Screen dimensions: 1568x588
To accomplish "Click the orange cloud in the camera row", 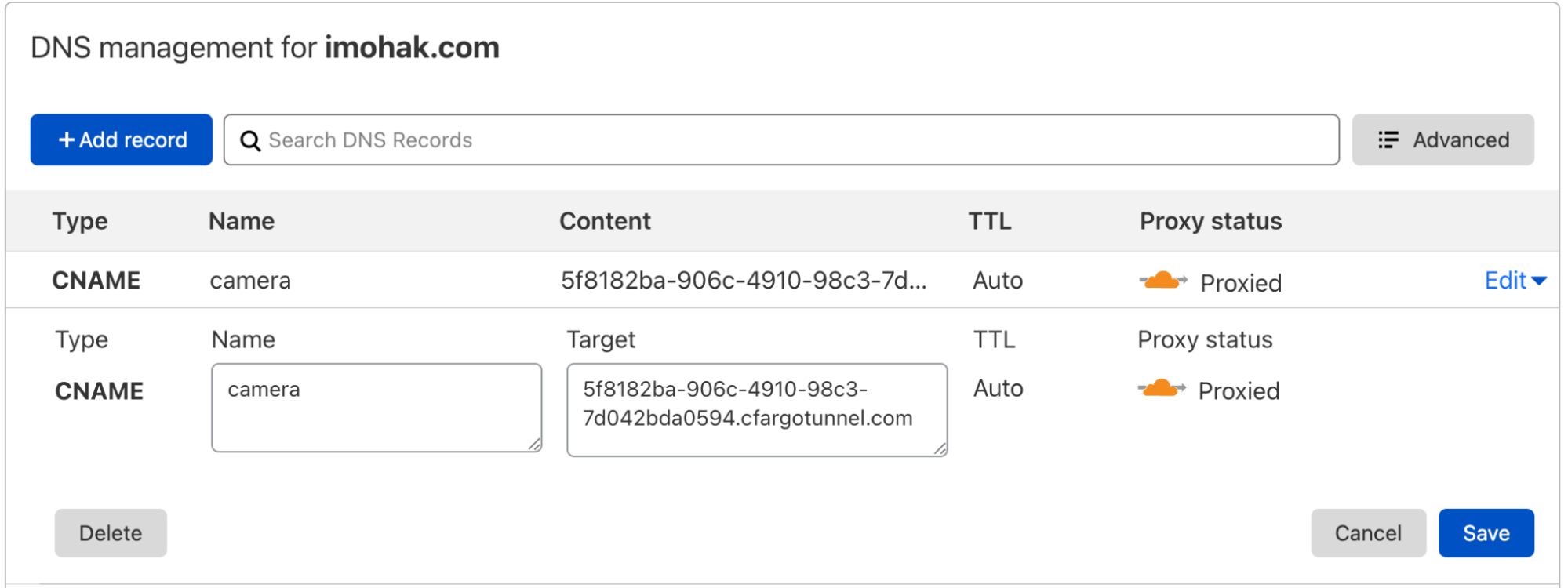I will tap(1162, 281).
